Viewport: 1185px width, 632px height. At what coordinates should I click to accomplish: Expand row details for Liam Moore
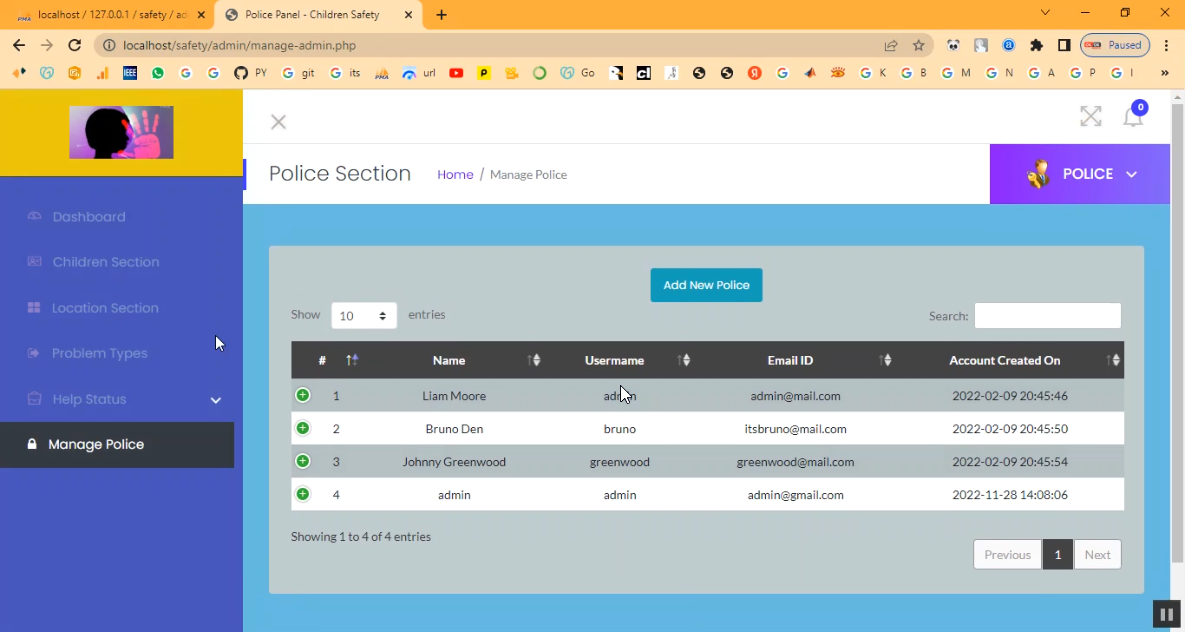(303, 395)
